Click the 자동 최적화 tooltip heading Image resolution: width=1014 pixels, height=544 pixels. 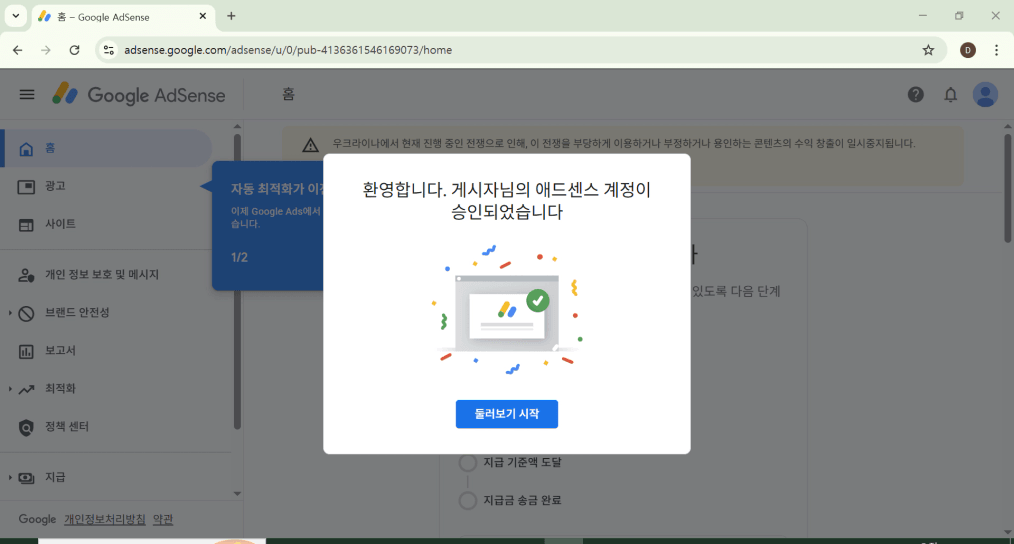click(277, 189)
